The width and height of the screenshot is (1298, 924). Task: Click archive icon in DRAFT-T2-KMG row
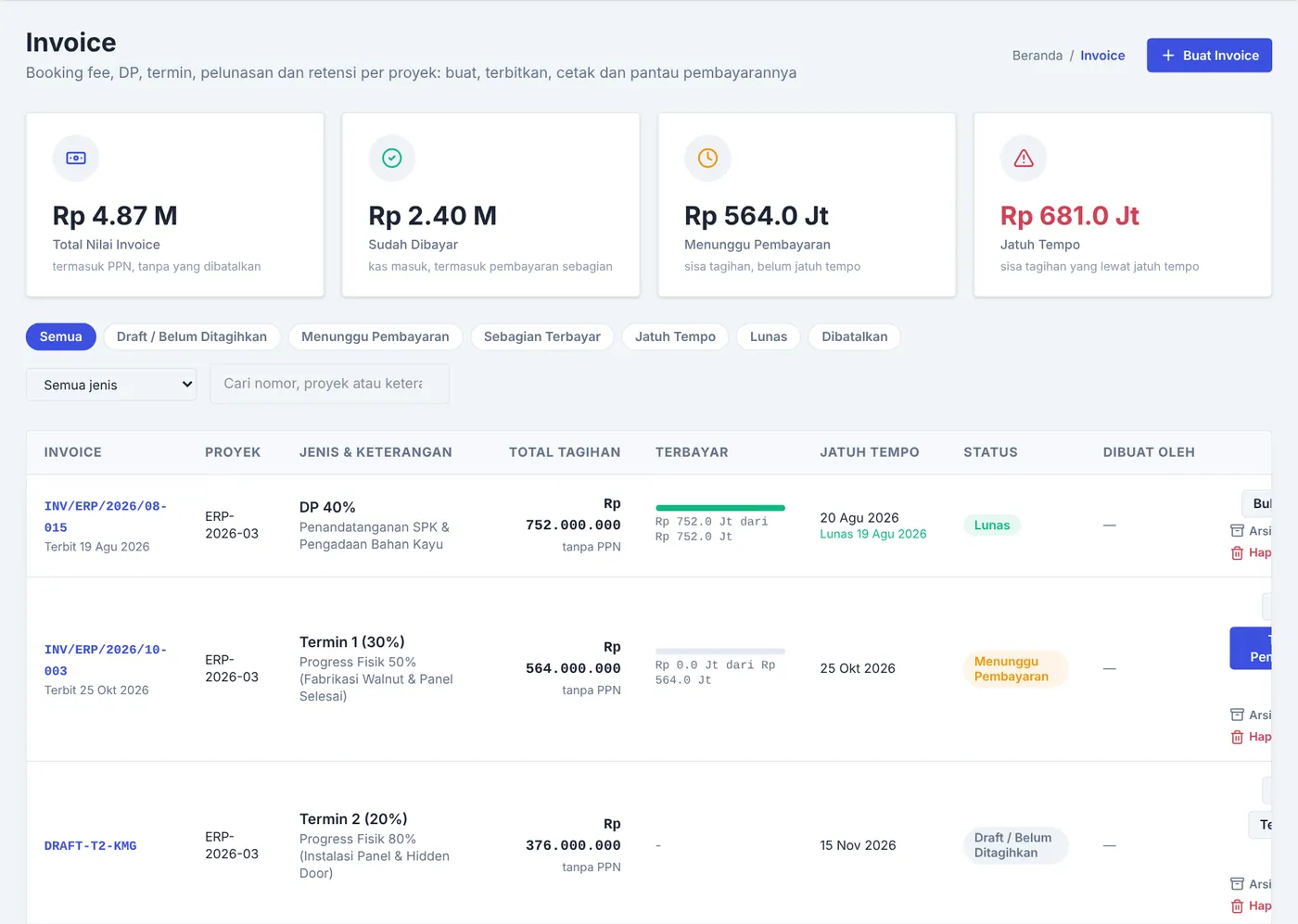pyautogui.click(x=1237, y=884)
